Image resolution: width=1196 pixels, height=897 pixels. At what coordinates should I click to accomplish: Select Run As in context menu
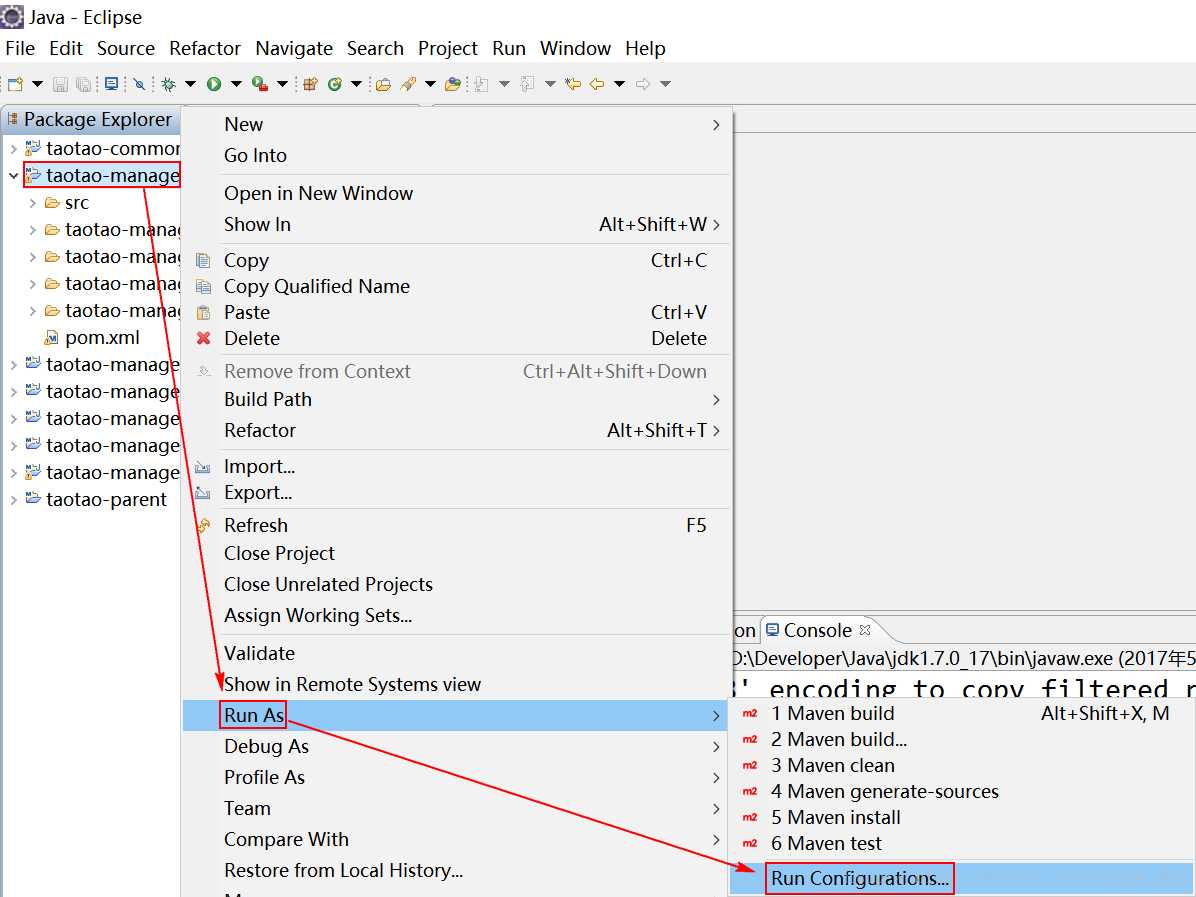(x=456, y=715)
